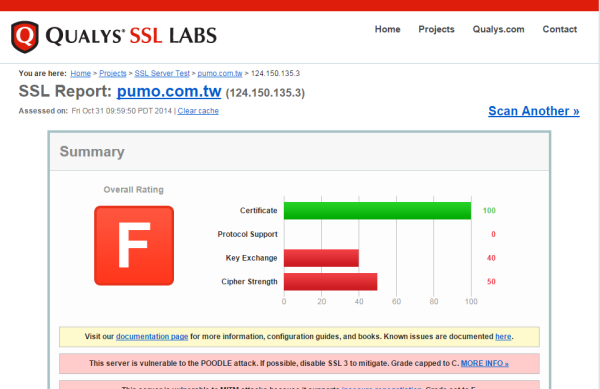
Task: Click the red Key Exchange score bar
Action: pyautogui.click(x=321, y=258)
